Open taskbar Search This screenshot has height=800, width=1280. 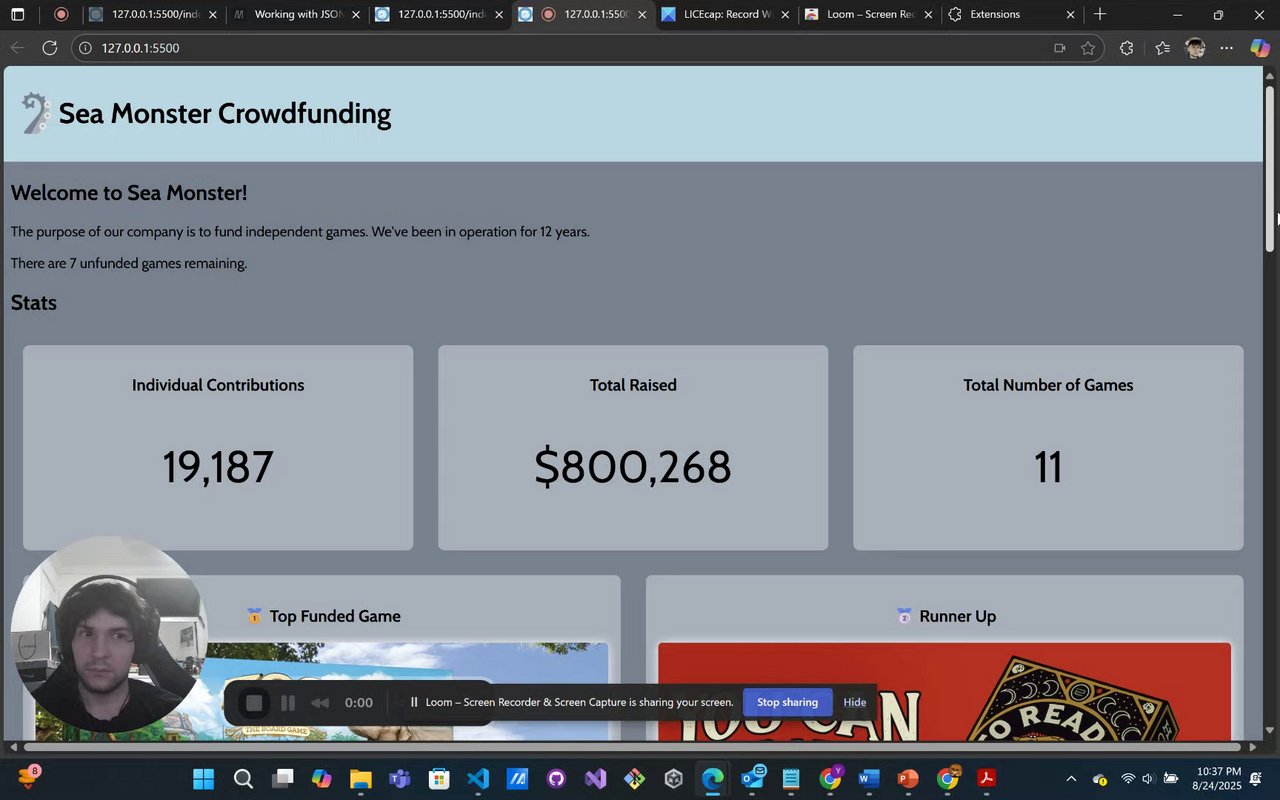[243, 779]
